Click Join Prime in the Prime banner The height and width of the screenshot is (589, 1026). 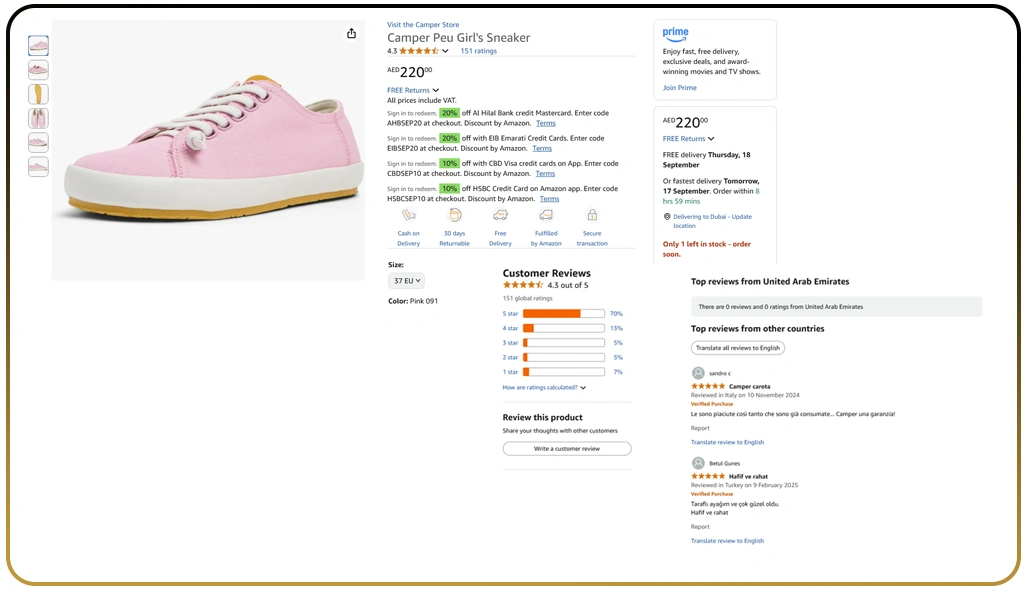pyautogui.click(x=679, y=87)
